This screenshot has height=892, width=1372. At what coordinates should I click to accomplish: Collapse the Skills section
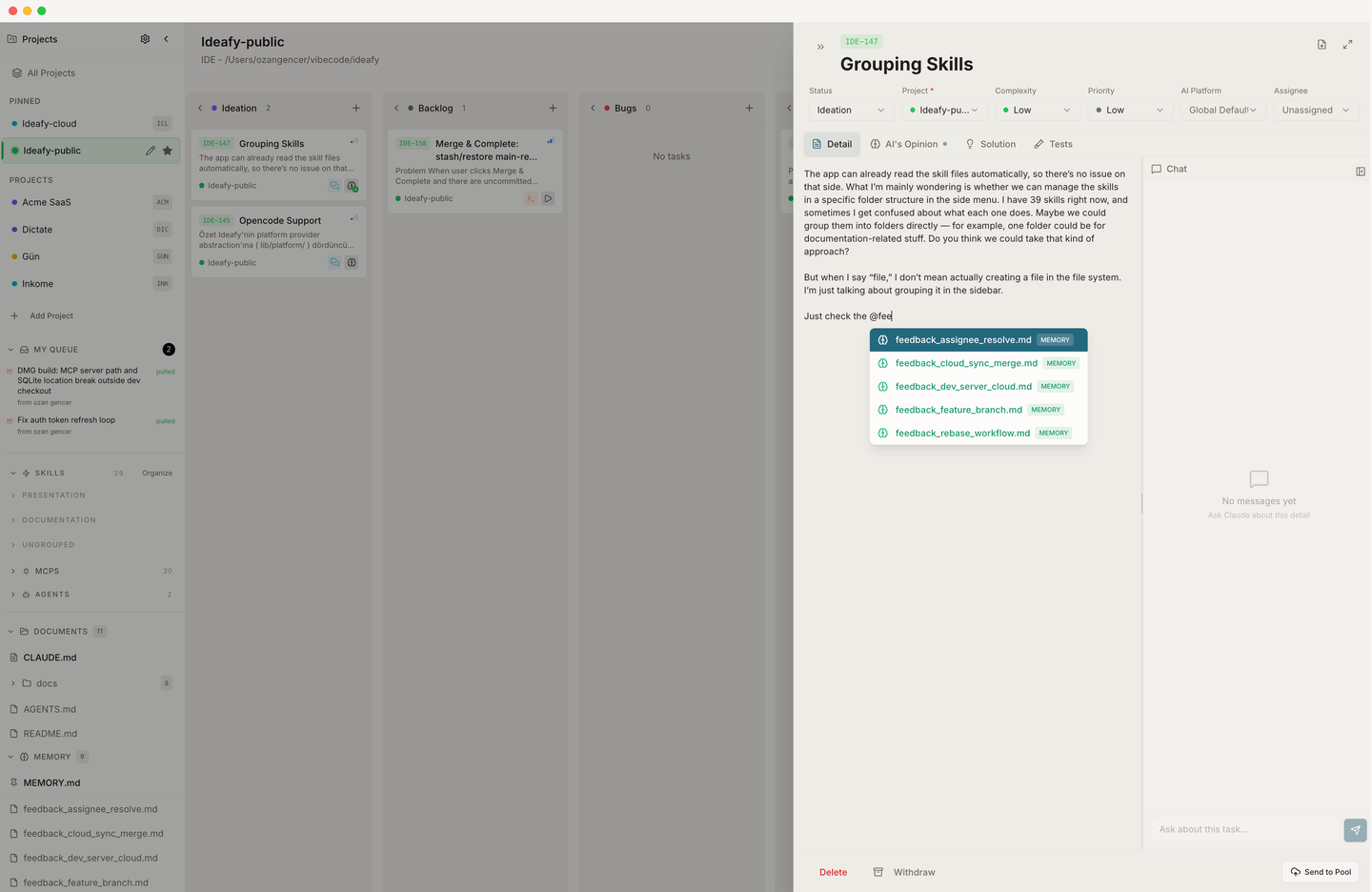coord(12,473)
